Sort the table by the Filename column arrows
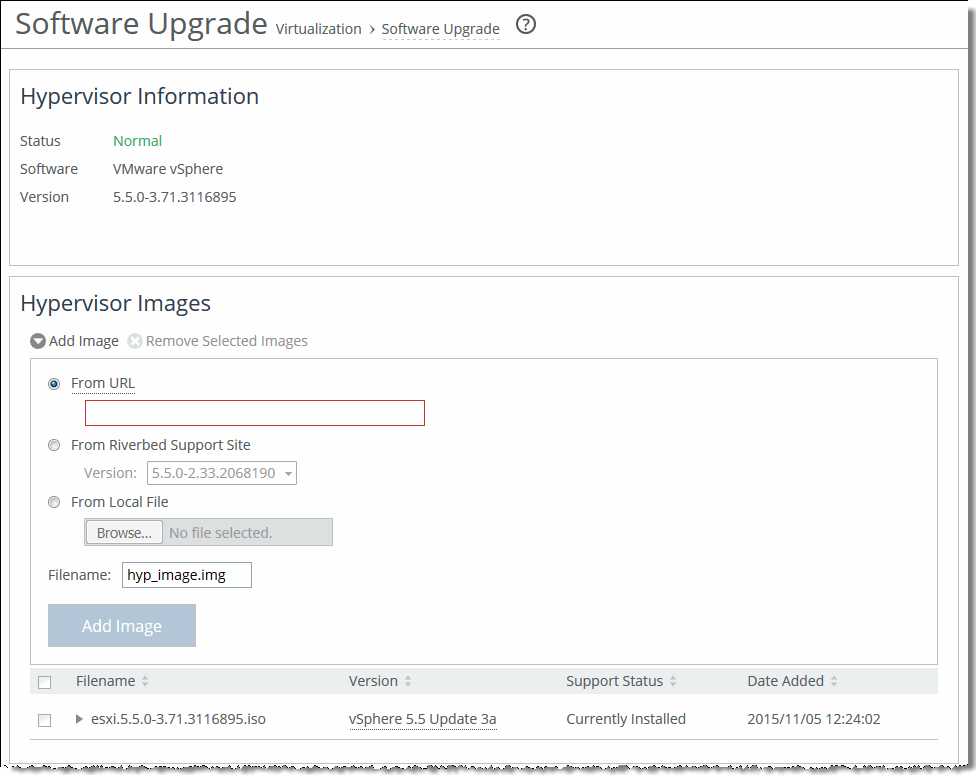This screenshot has width=976, height=775. pos(147,681)
